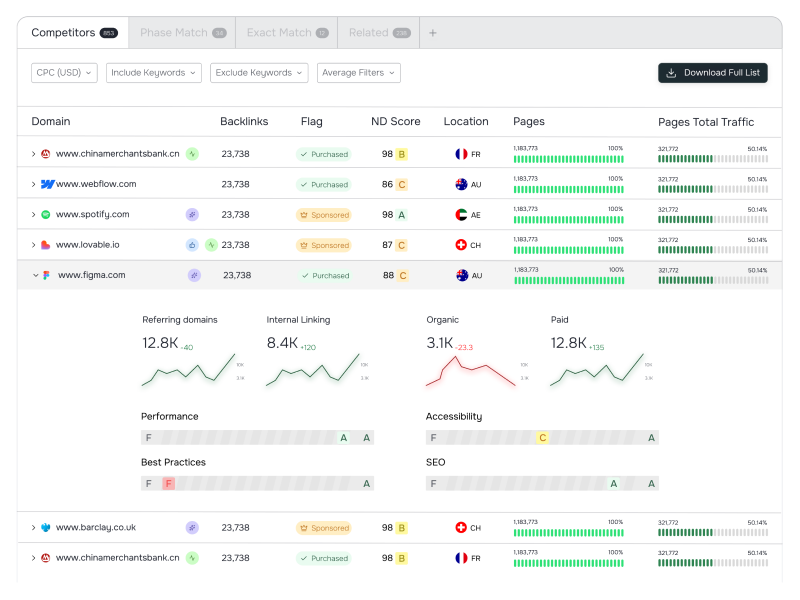
Task: Switch to the Competitors tab
Action: pyautogui.click(x=74, y=33)
